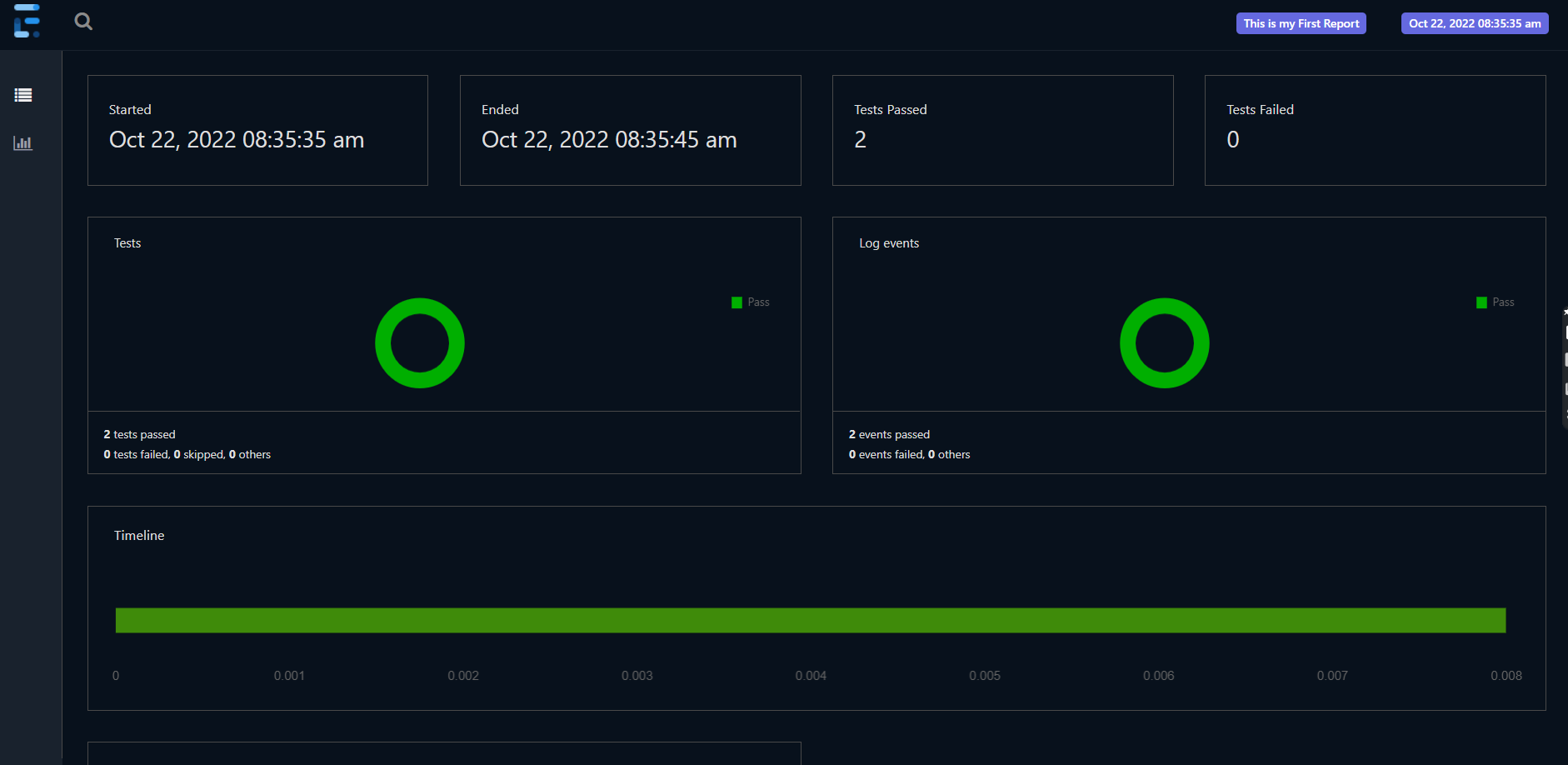Click the "0.002" timeline axis label
The height and width of the screenshot is (765, 1568).
[x=463, y=676]
